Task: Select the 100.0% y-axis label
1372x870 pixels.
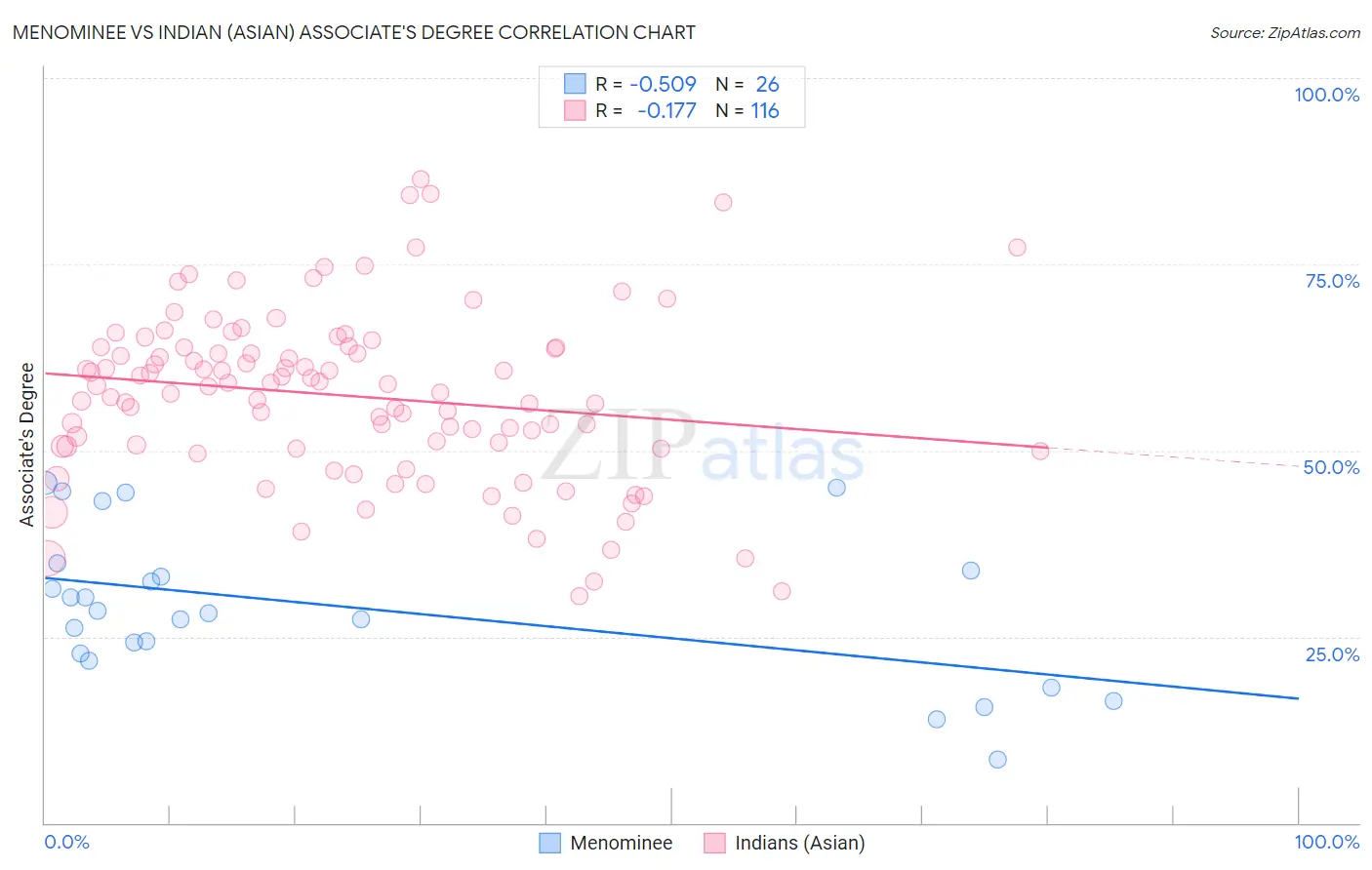Action: 1327,95
